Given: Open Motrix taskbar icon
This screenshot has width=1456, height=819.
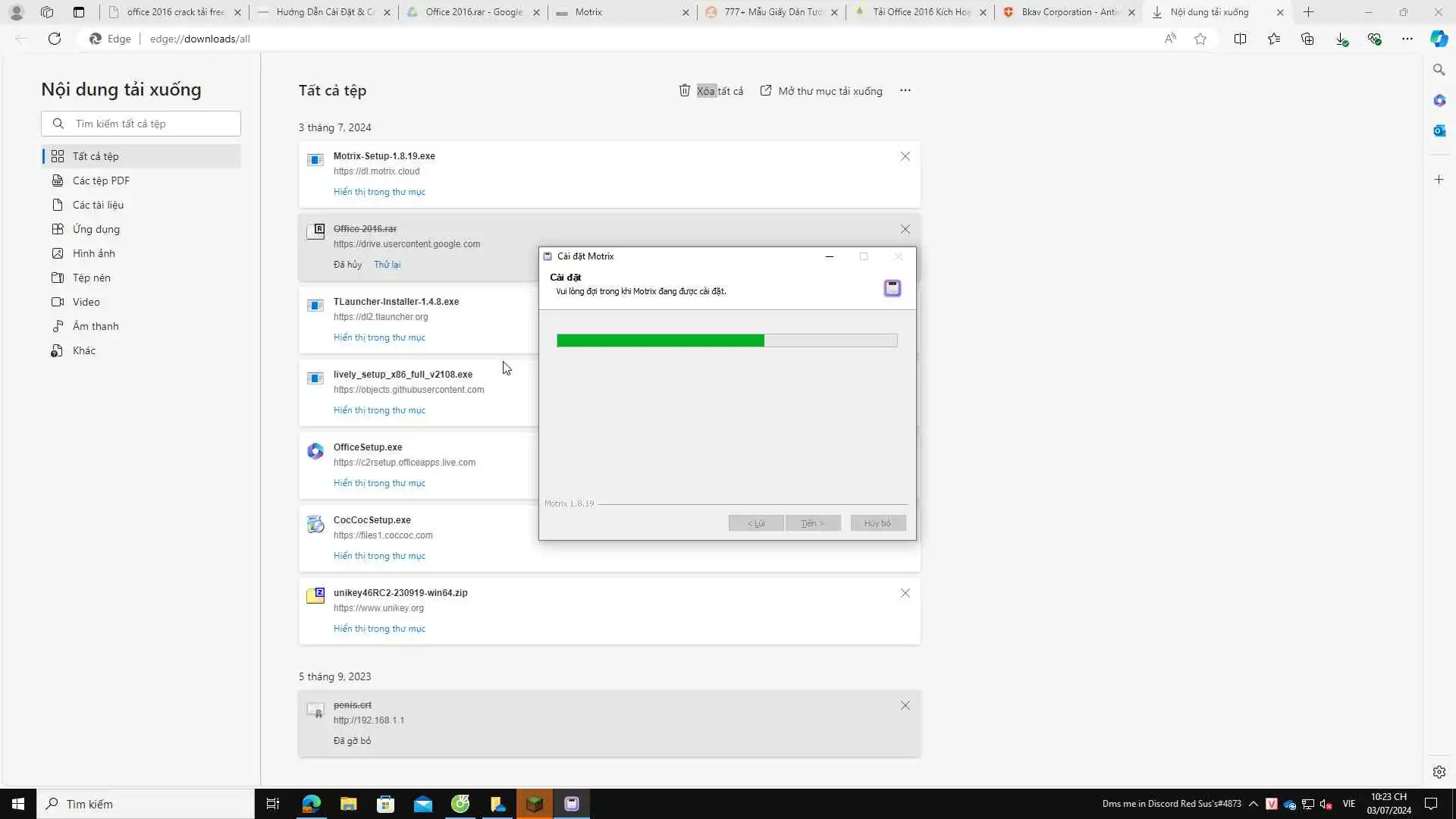Looking at the screenshot, I should pos(572,804).
